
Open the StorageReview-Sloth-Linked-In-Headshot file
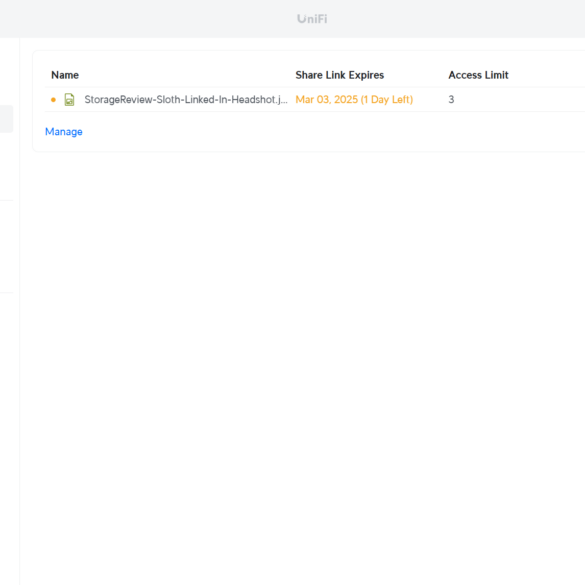pyautogui.click(x=186, y=100)
